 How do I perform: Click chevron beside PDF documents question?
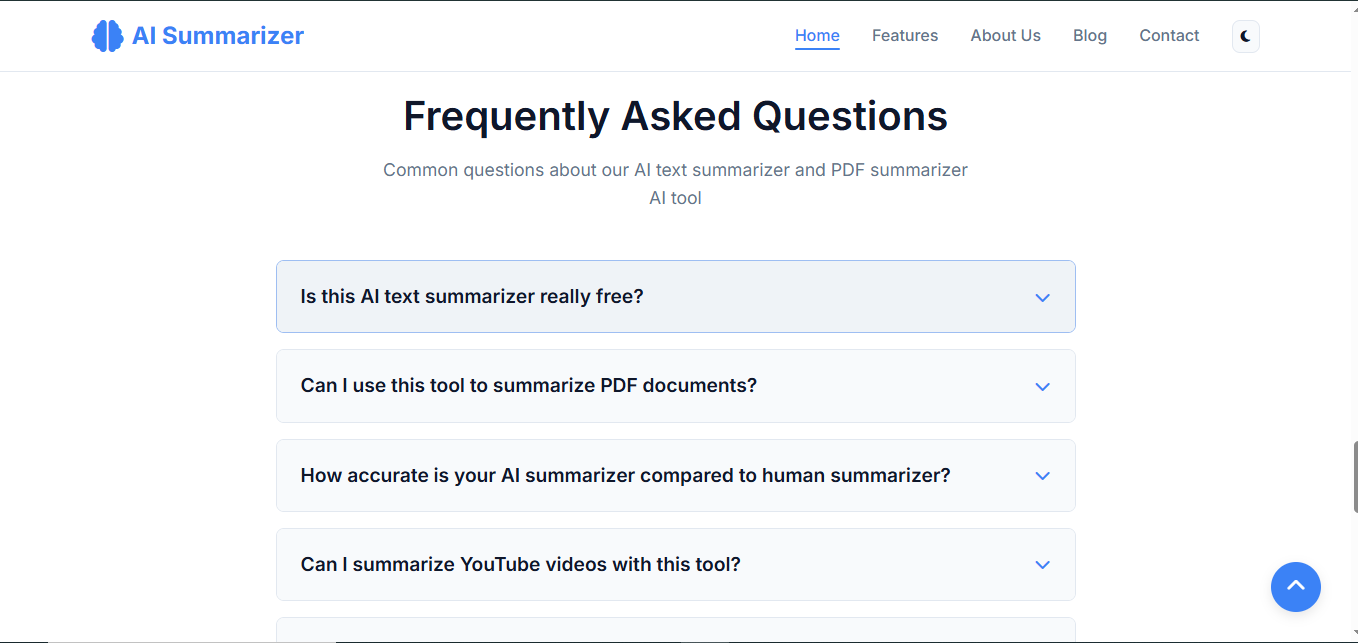tap(1042, 387)
